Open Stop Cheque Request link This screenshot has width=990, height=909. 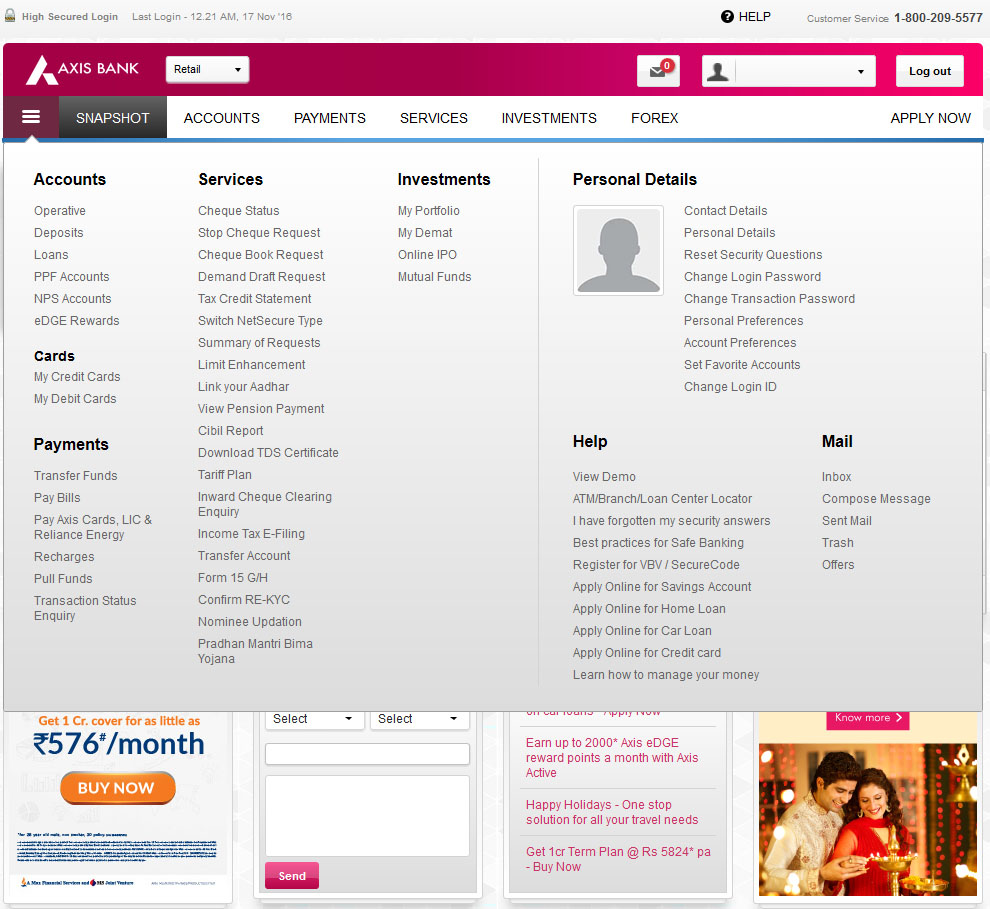(x=259, y=233)
